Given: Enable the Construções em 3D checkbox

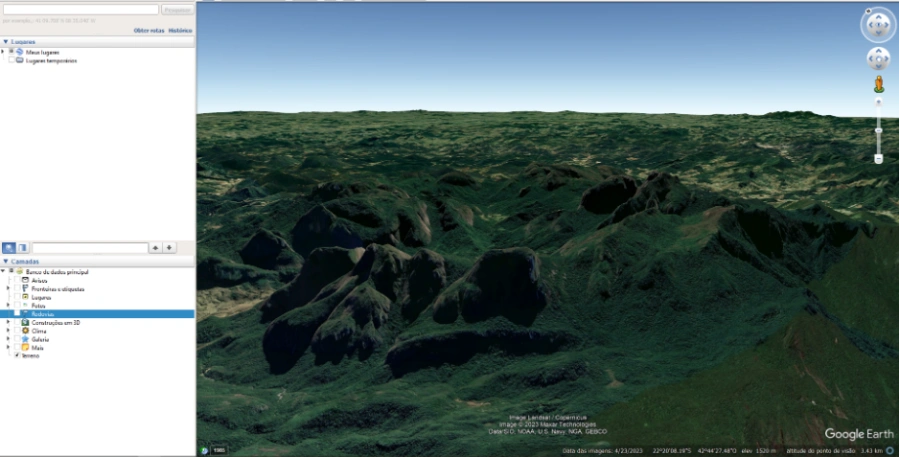Looking at the screenshot, I should [17, 323].
